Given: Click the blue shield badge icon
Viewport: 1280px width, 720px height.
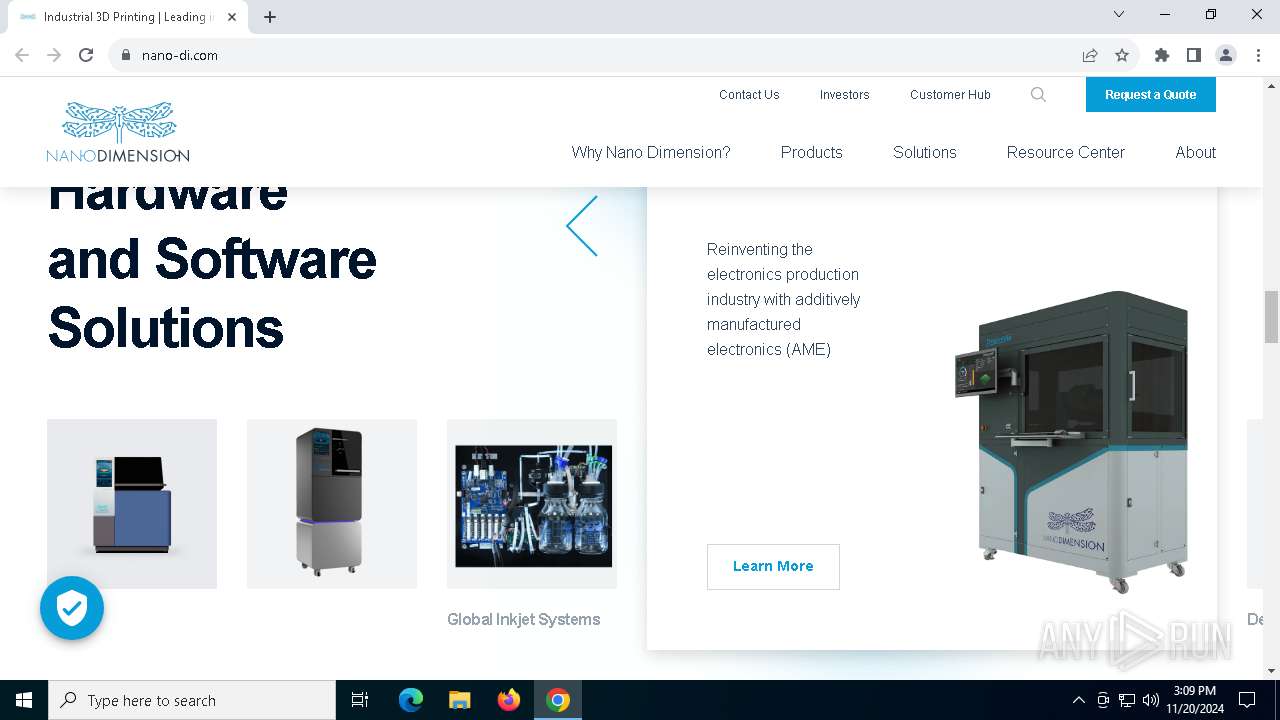Looking at the screenshot, I should (x=72, y=608).
